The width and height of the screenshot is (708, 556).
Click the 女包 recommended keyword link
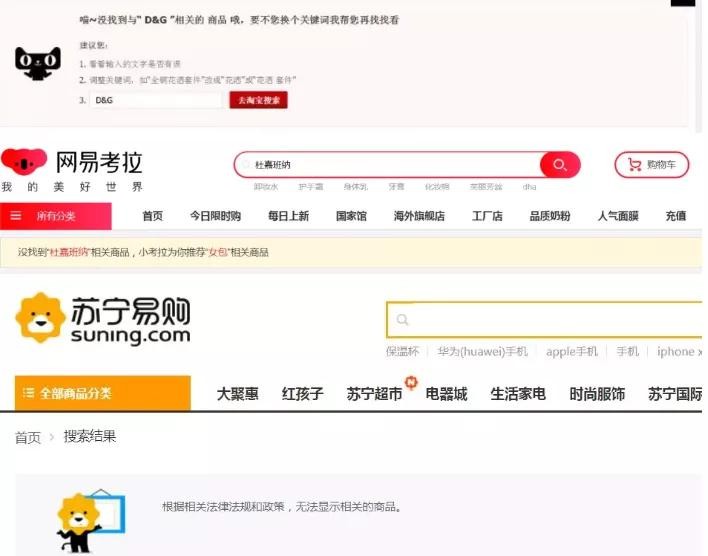point(218,252)
